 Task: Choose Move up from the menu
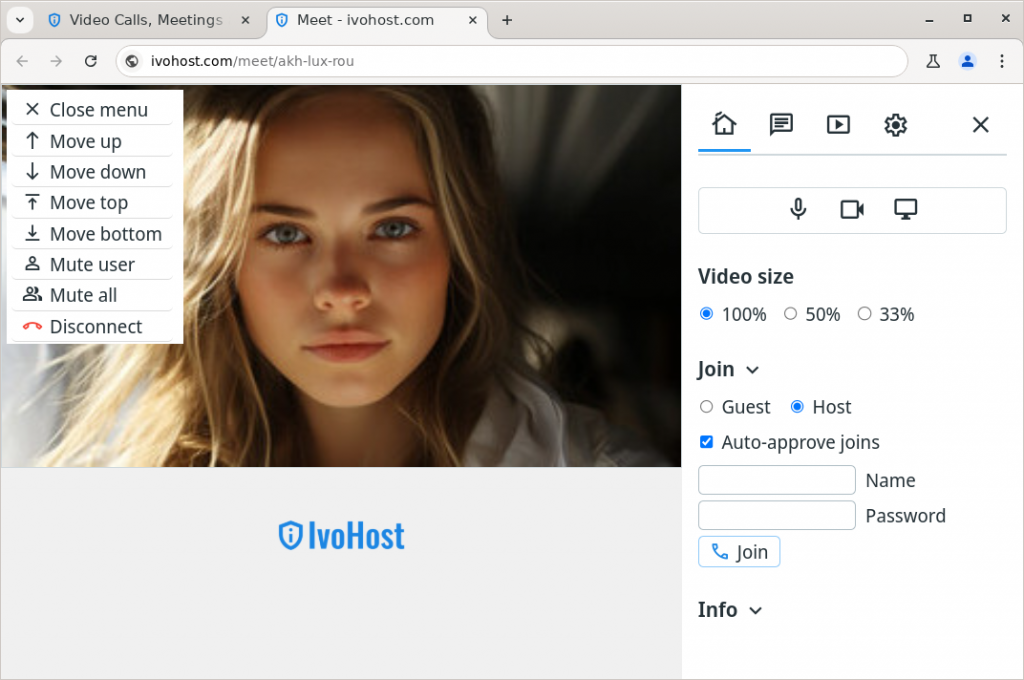point(92,141)
